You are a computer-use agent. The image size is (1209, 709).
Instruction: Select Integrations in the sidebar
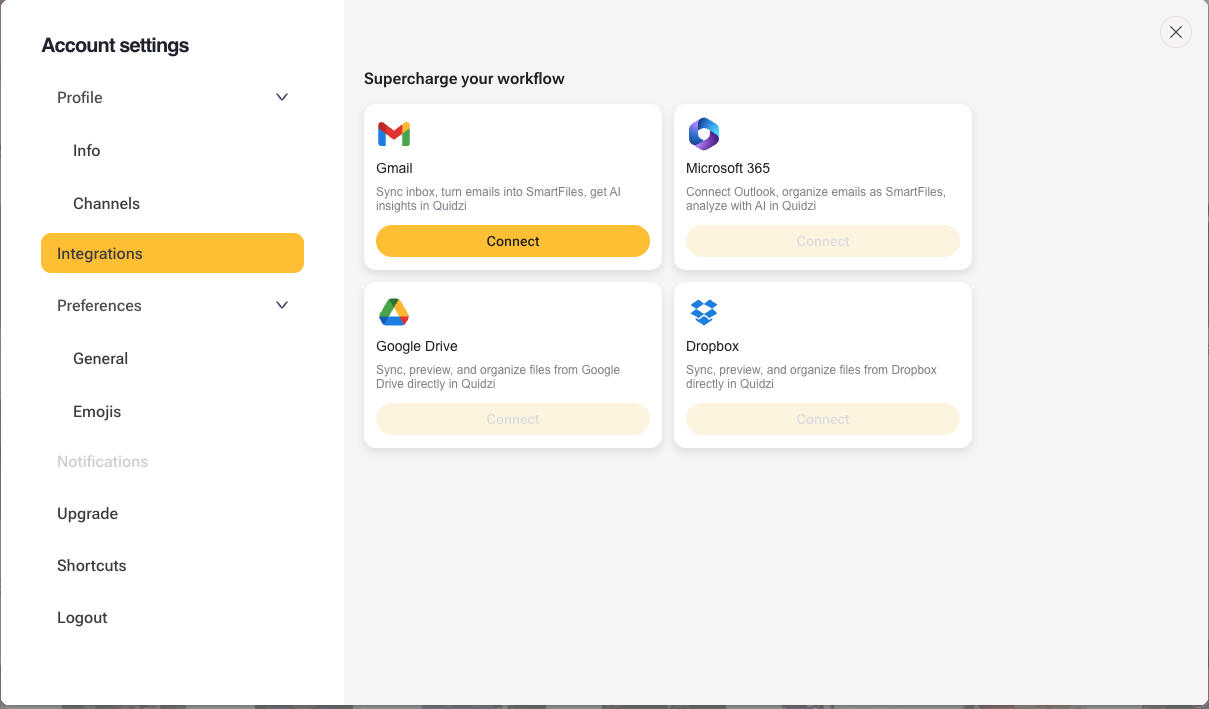(172, 253)
